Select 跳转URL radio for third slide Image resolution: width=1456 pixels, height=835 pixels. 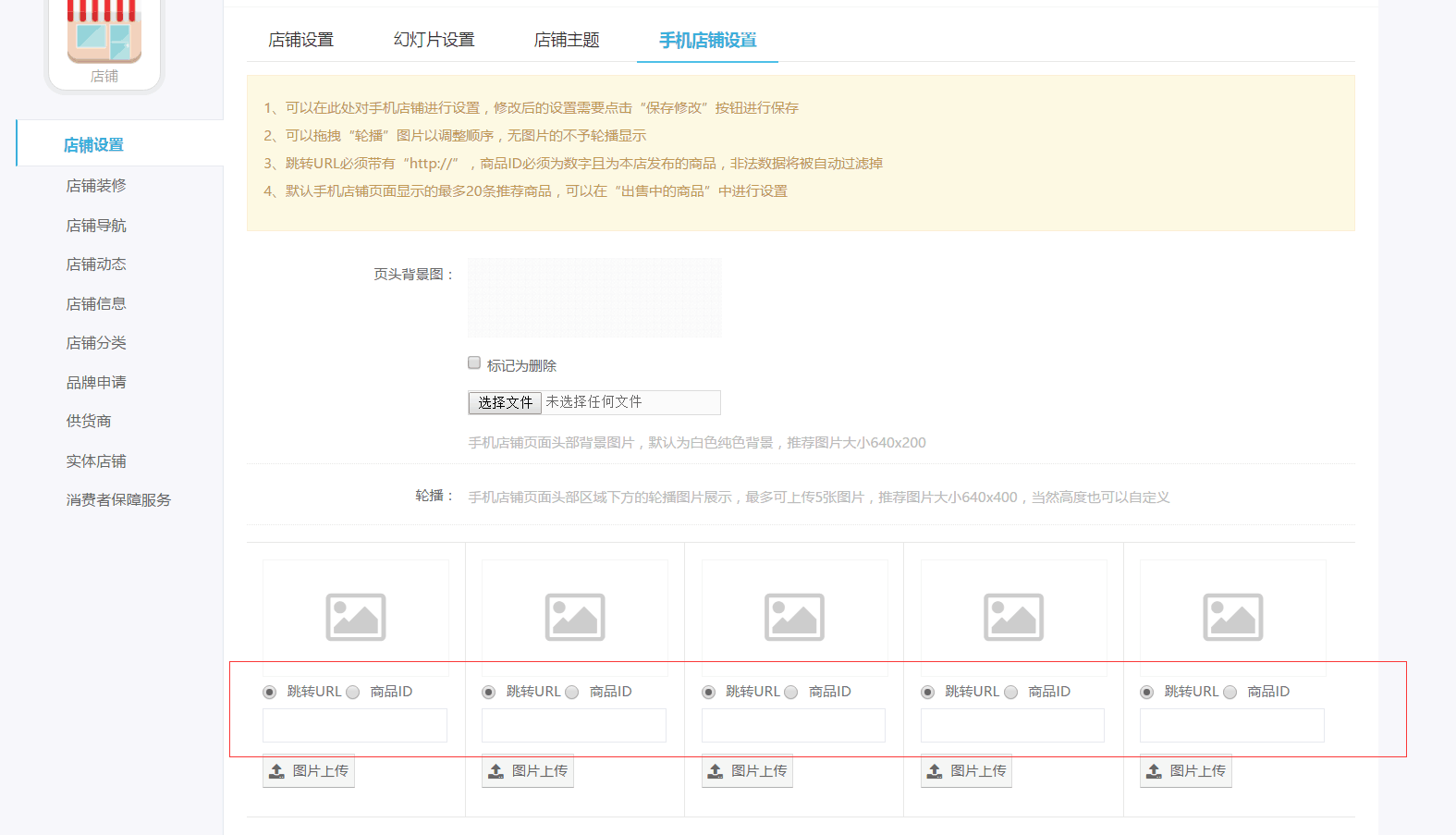point(708,692)
